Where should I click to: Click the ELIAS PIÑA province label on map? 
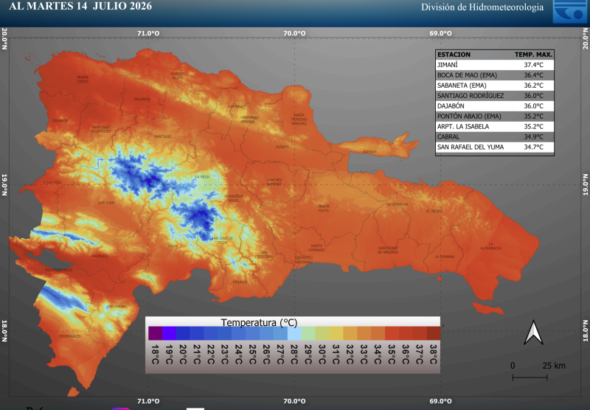[x=52, y=182]
